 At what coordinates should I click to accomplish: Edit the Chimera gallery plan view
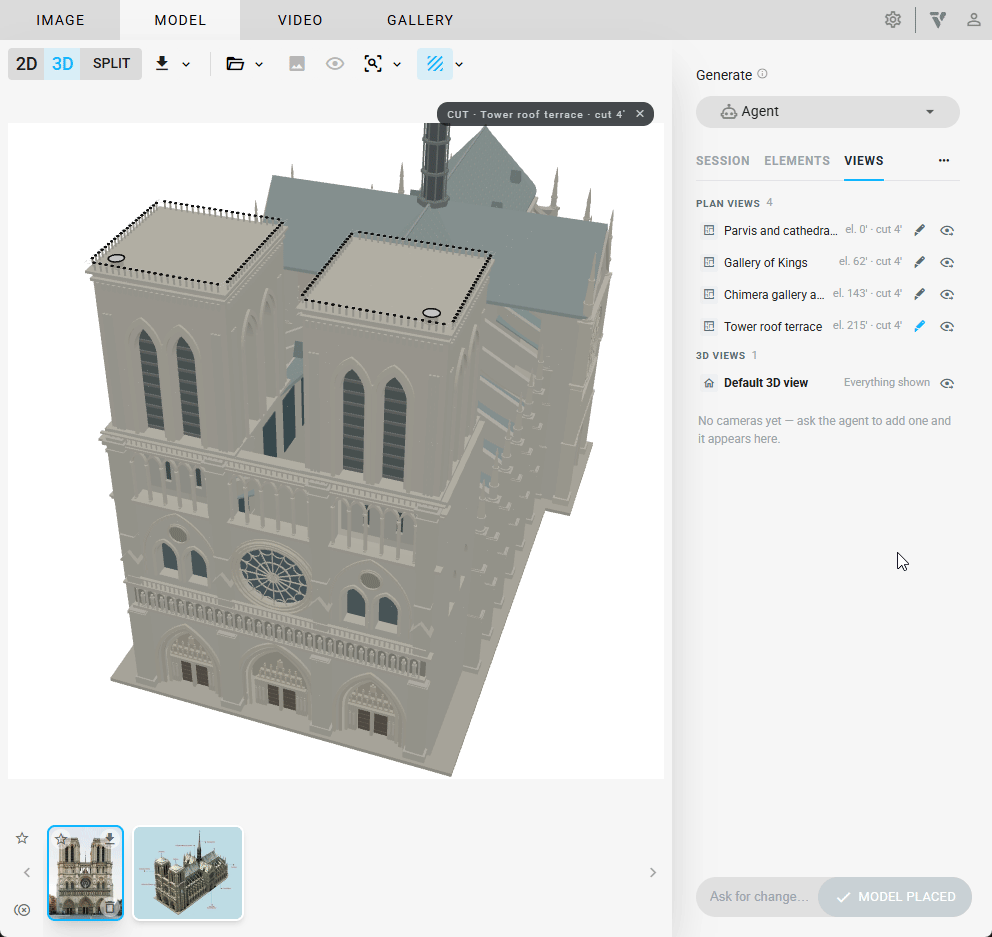pyautogui.click(x=920, y=294)
